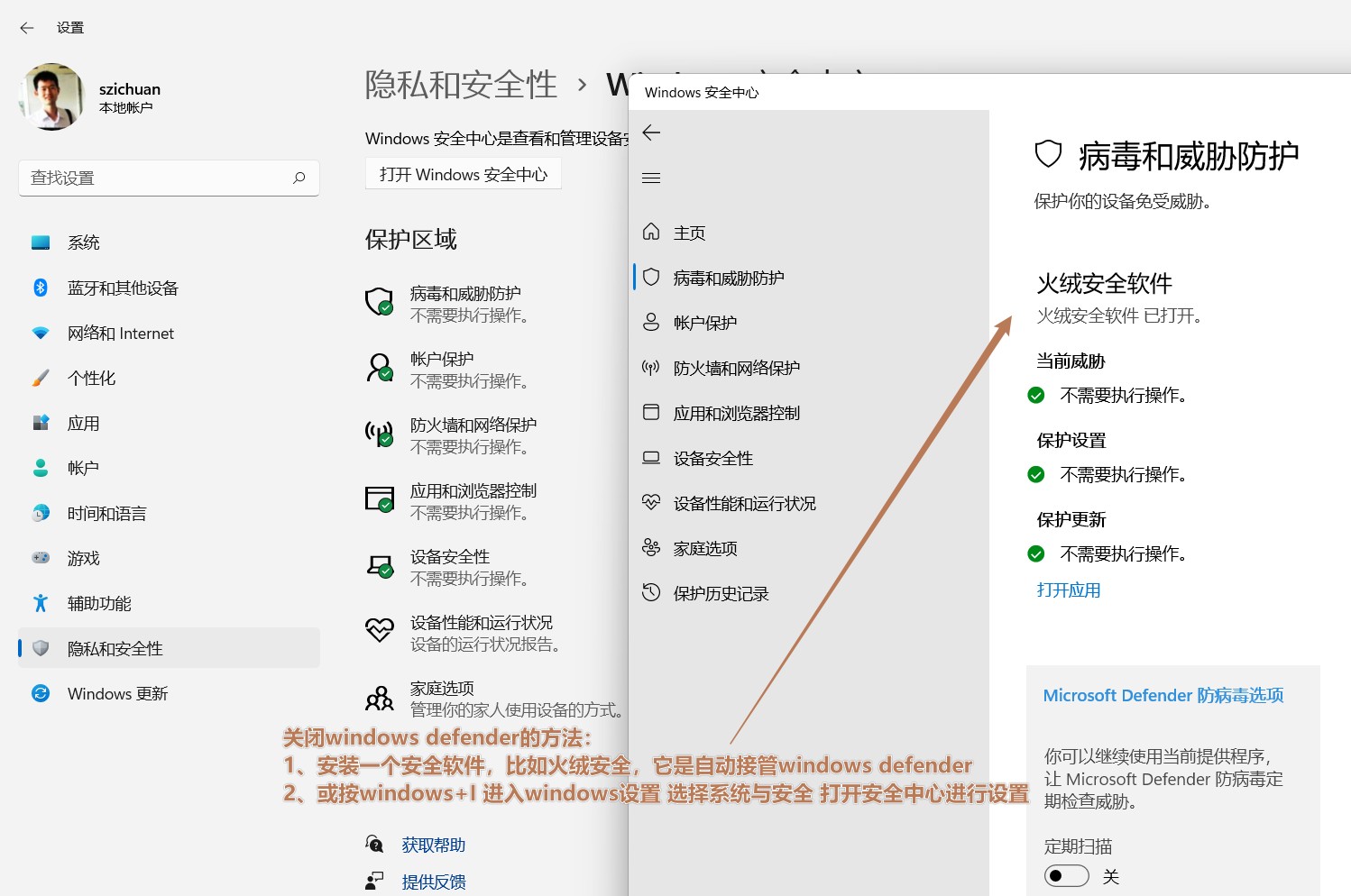Click 病毒和威胁防护 shield icon in 保护区域
The height and width of the screenshot is (896, 1351).
(x=380, y=302)
